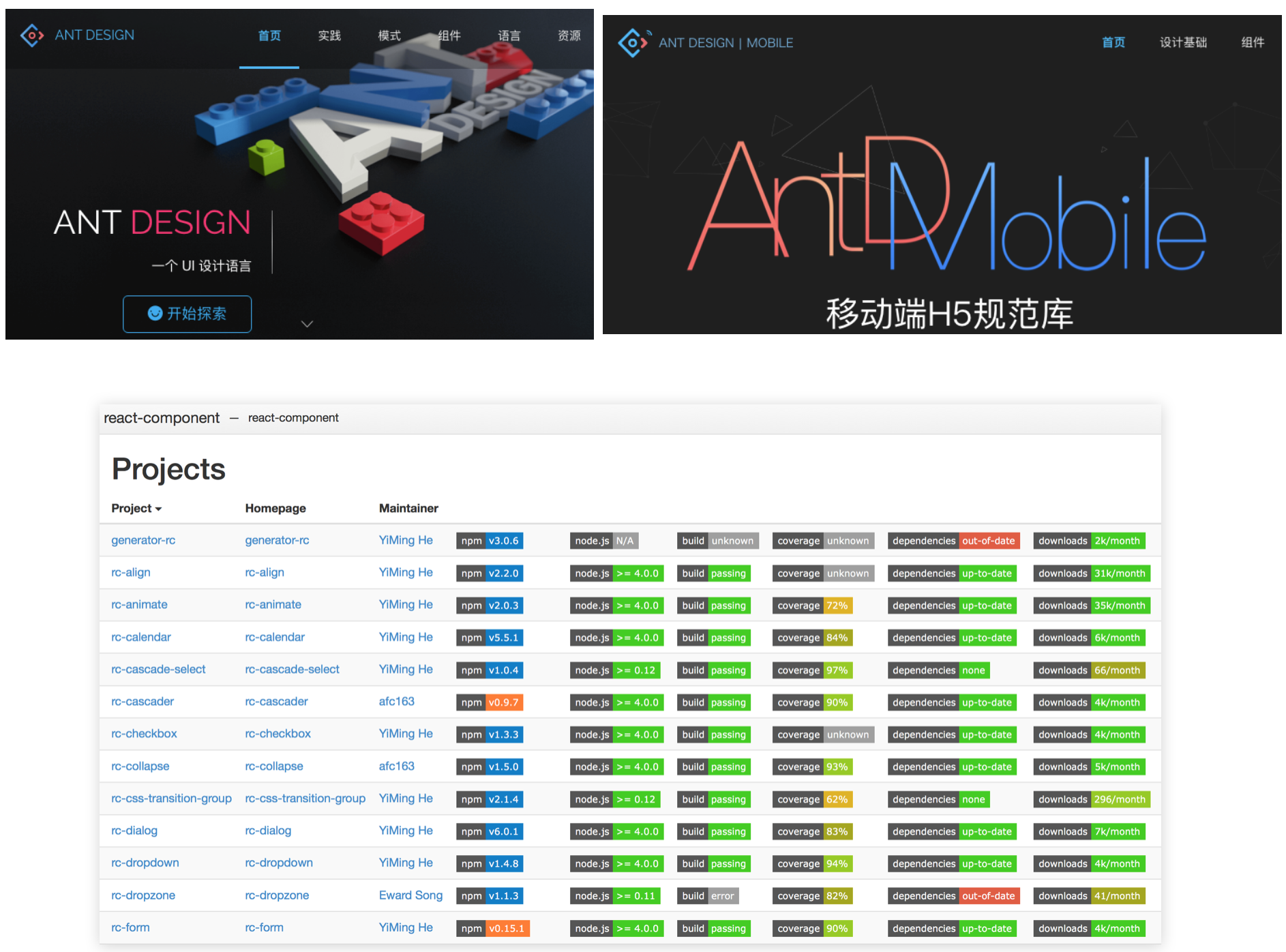Open 模式 in Ant Design nav
Image resolution: width=1286 pixels, height=952 pixels.
(389, 35)
